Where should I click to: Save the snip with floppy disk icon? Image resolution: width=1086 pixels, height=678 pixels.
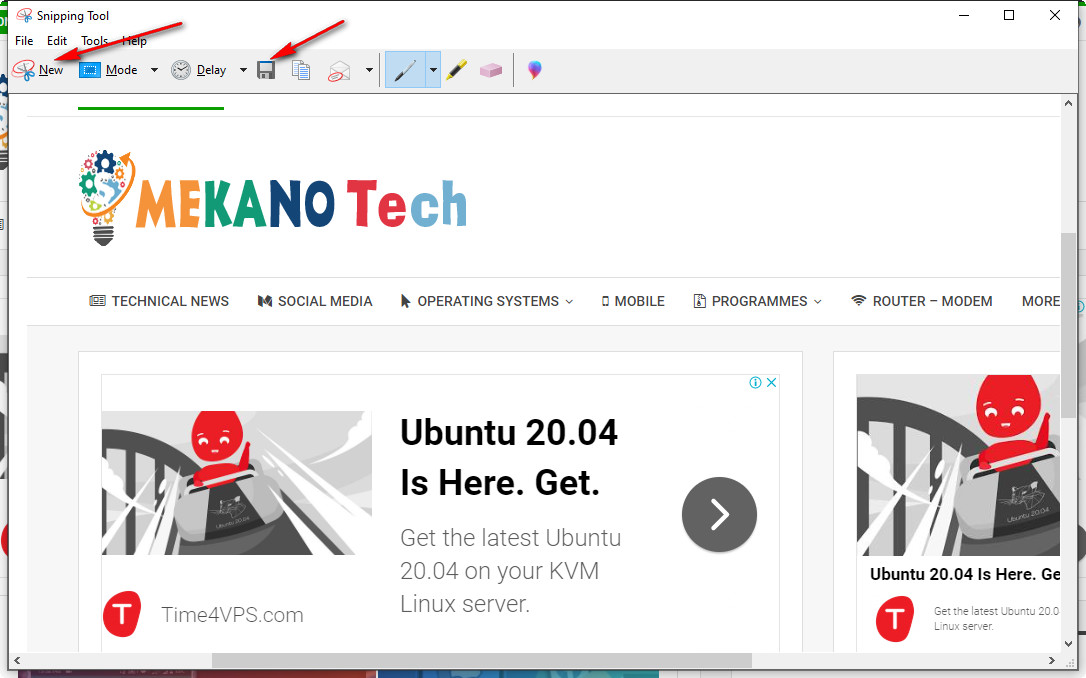tap(266, 70)
